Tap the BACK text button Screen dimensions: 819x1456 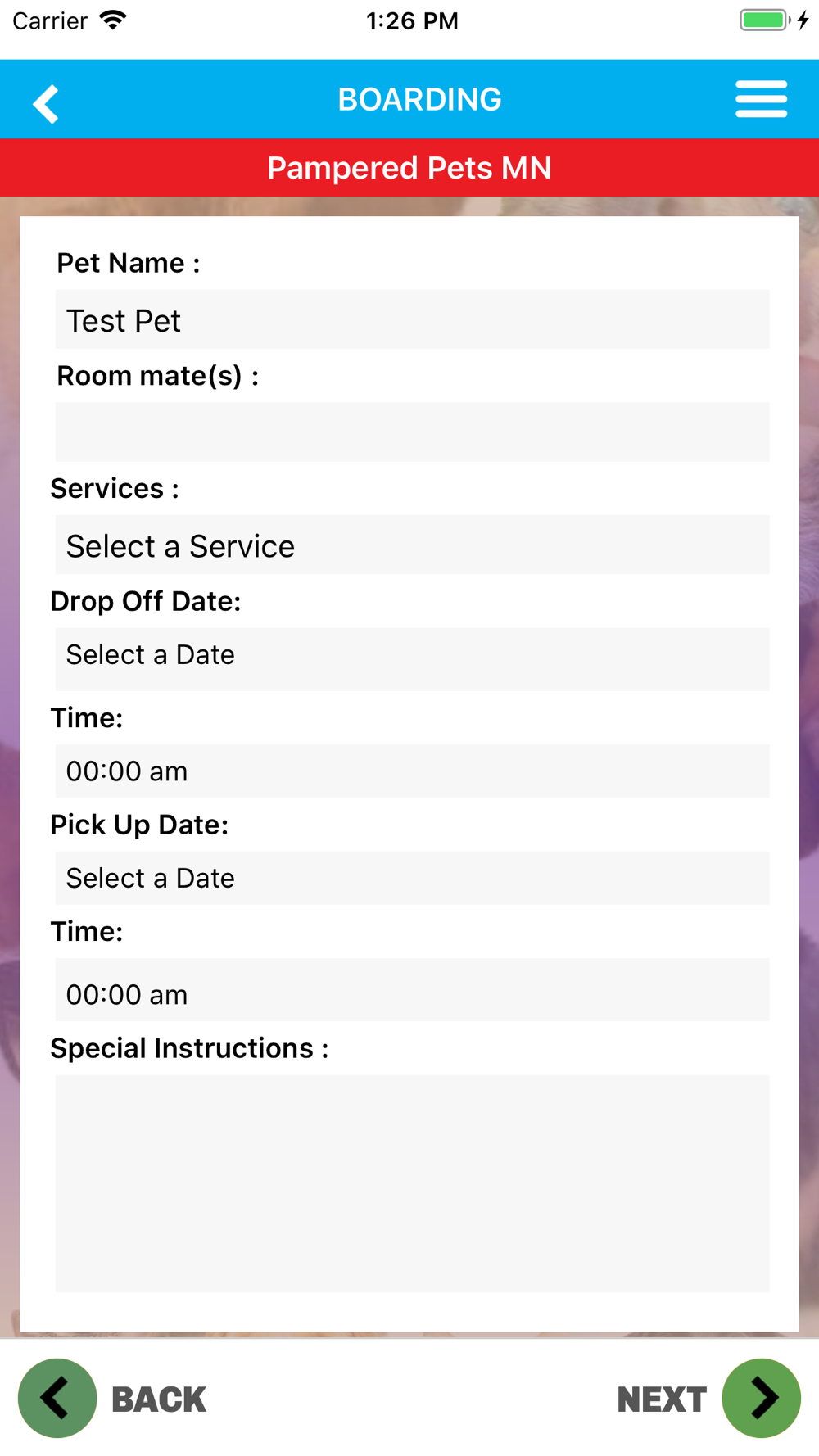[x=159, y=1399]
